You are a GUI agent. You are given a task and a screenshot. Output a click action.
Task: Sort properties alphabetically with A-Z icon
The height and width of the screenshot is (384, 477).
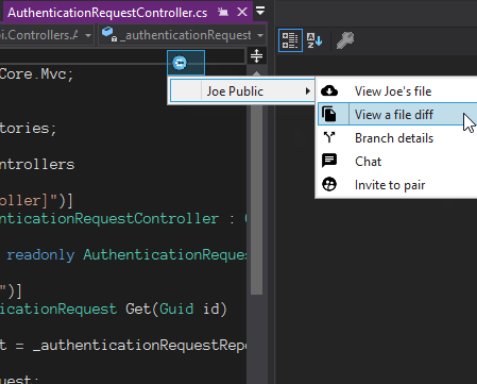314,40
